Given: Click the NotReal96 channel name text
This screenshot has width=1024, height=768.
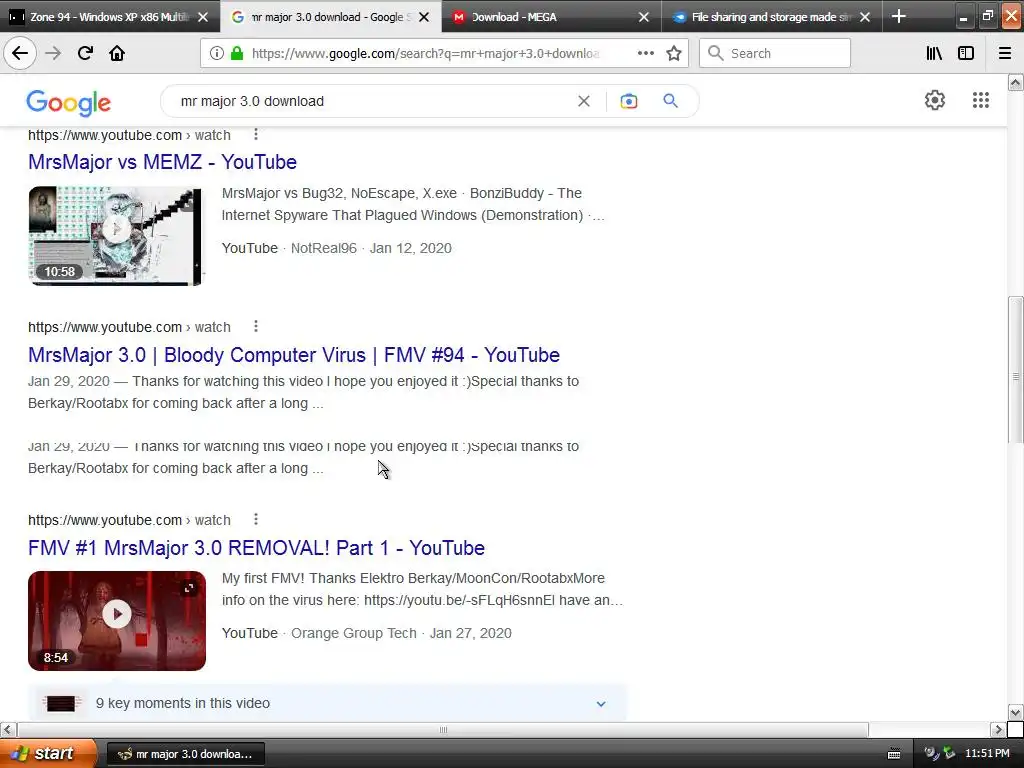Looking at the screenshot, I should (324, 248).
